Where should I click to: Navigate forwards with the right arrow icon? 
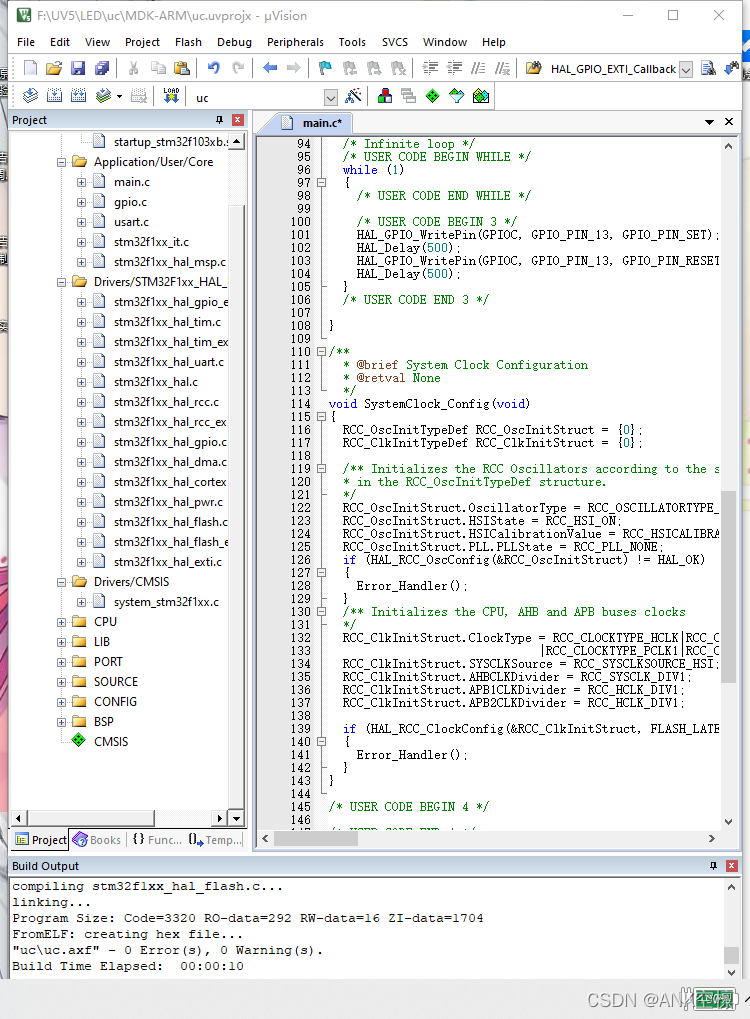[x=294, y=67]
